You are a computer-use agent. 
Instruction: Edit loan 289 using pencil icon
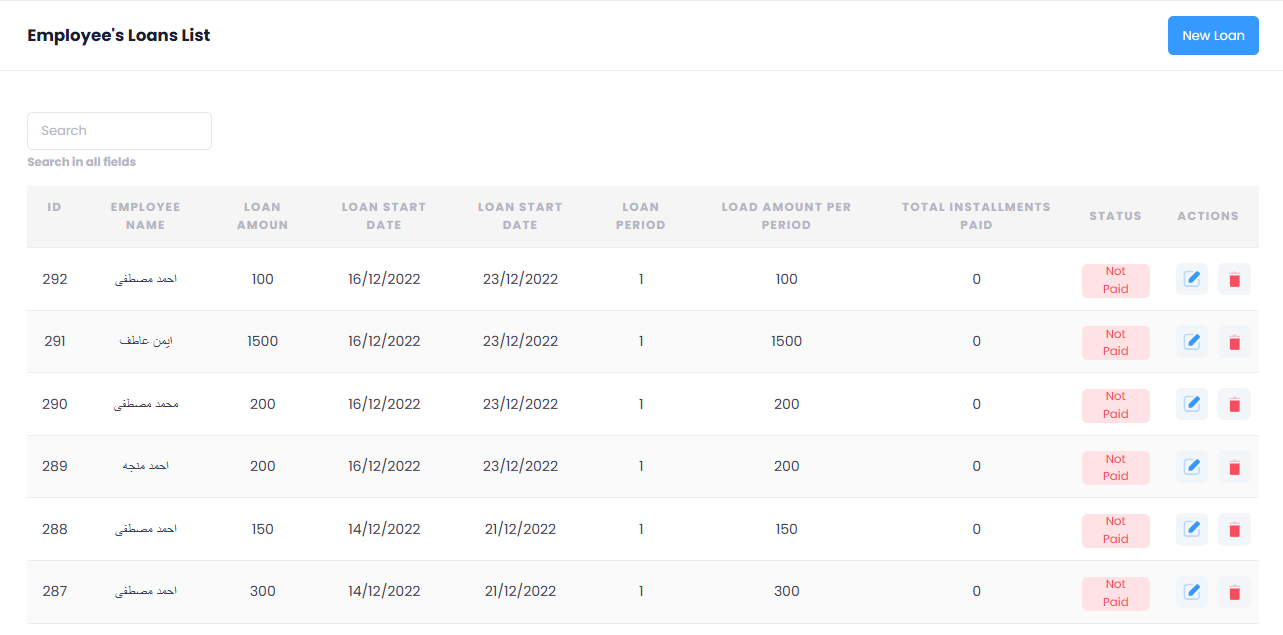pos(1191,467)
